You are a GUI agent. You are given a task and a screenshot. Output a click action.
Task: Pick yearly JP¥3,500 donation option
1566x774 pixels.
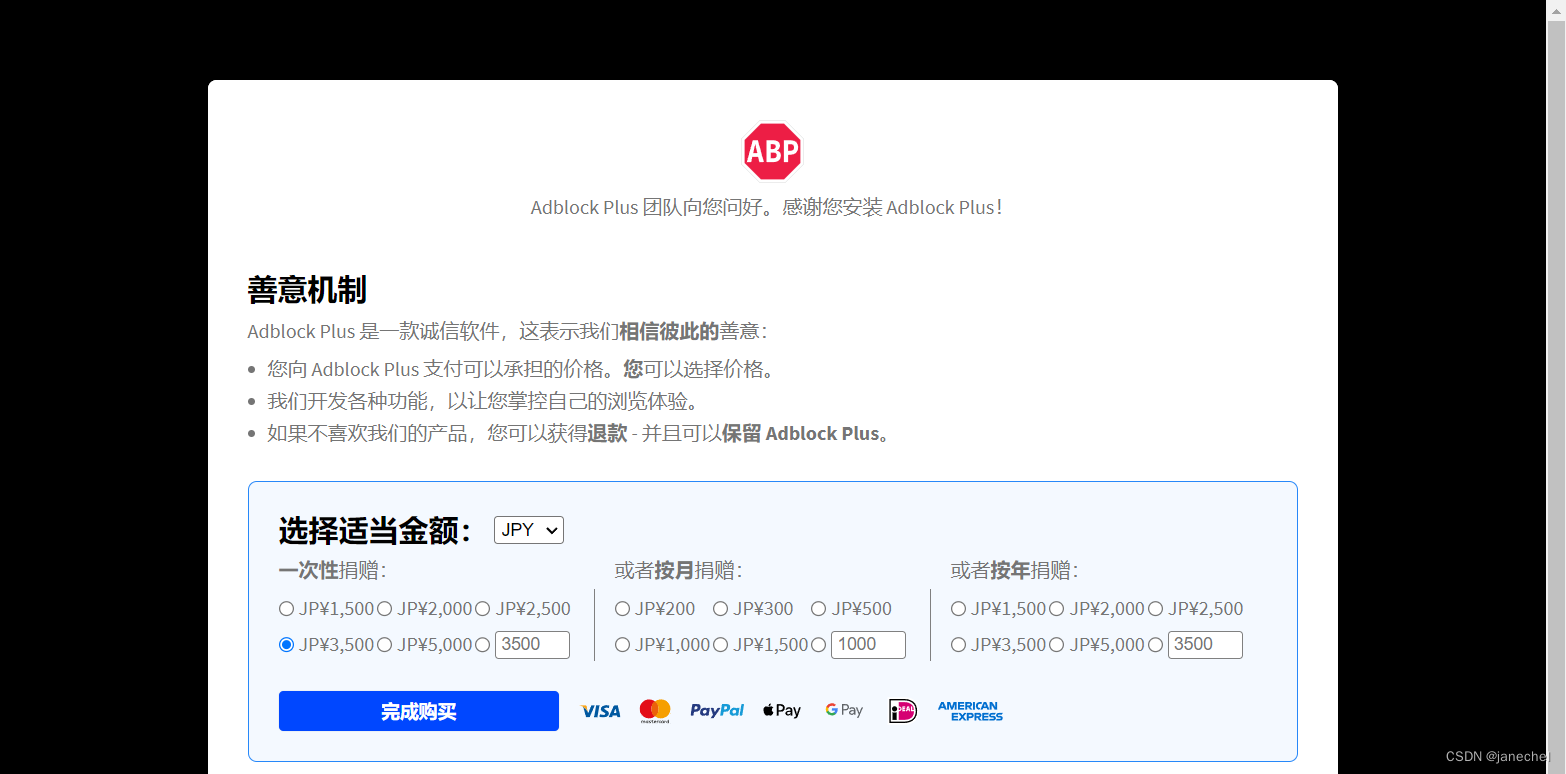coord(959,645)
